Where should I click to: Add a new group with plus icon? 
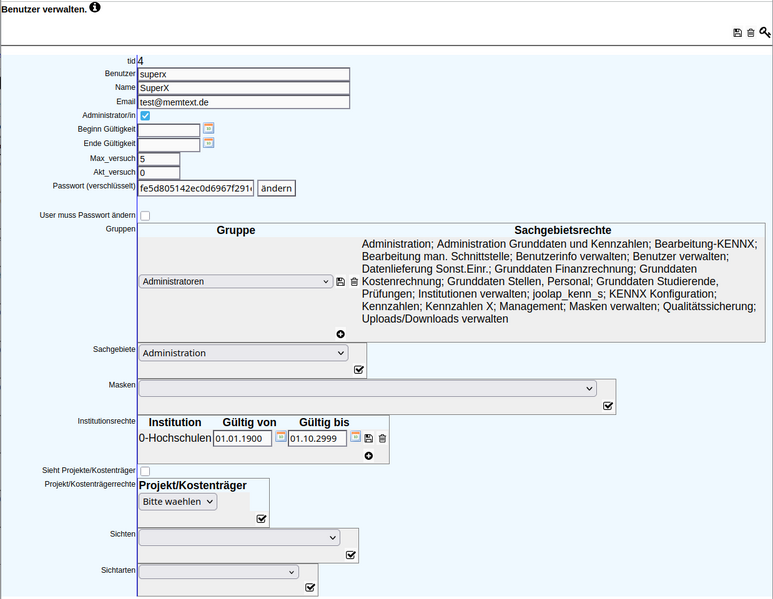pyautogui.click(x=340, y=333)
